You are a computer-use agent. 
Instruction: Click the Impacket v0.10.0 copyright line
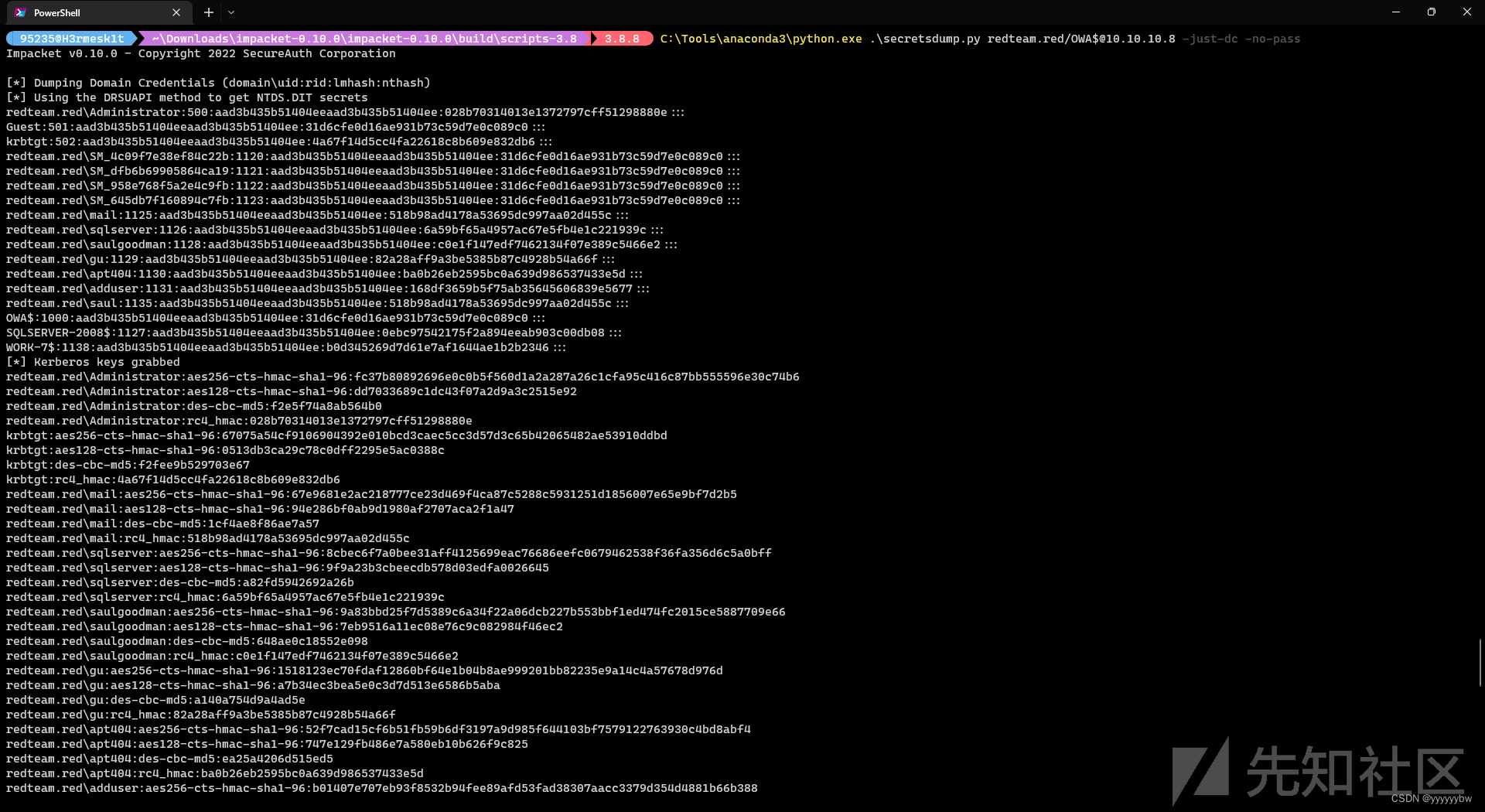point(201,53)
